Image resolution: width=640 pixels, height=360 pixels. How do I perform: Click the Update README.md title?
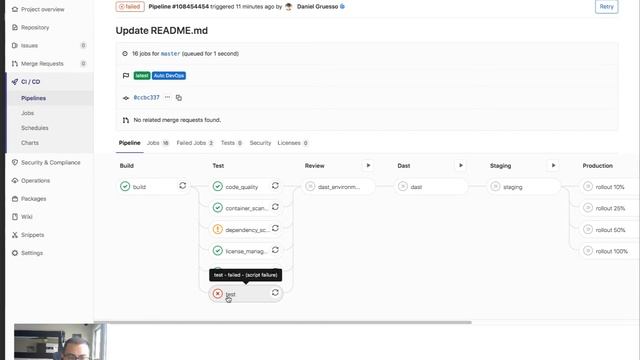[162, 31]
